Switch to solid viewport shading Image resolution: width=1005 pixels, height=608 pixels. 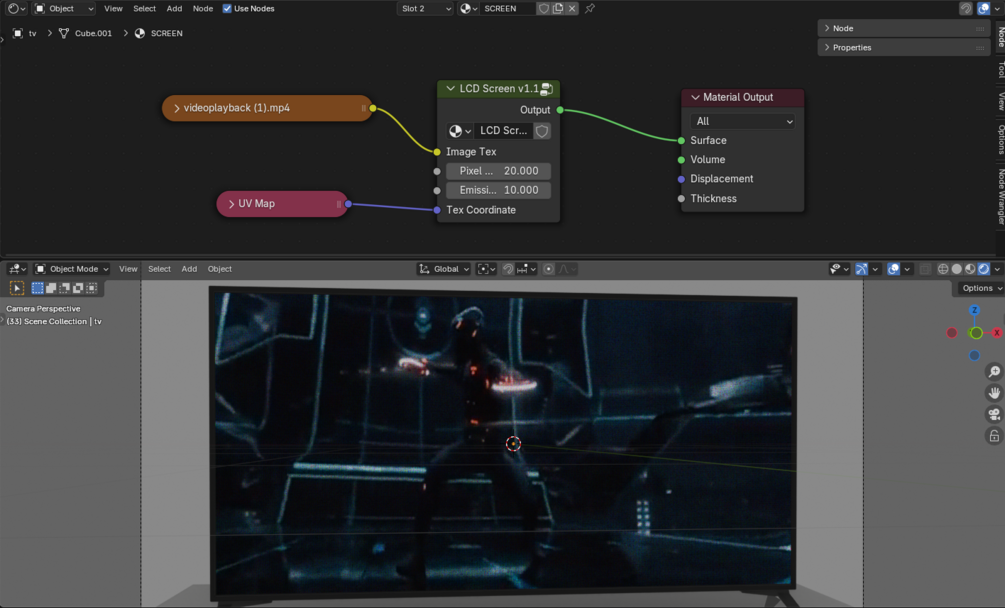pos(956,269)
